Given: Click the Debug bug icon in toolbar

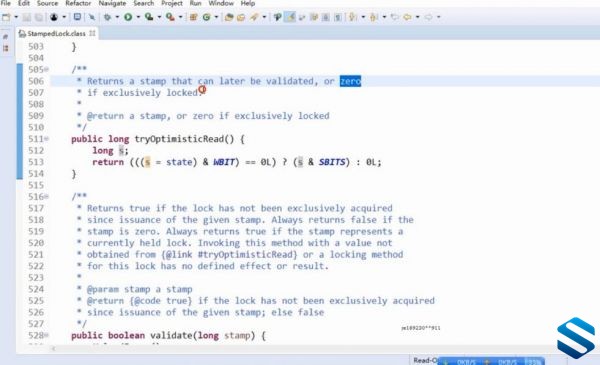Looking at the screenshot, I should click(108, 17).
